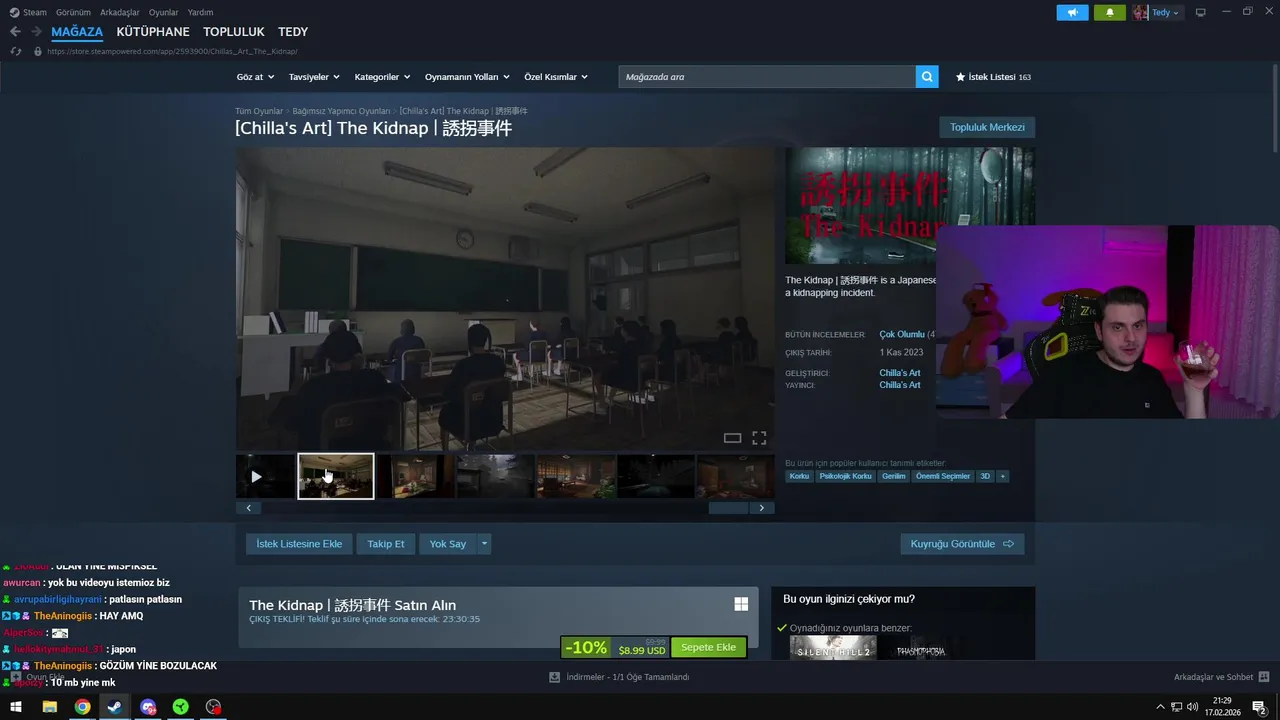Open the Windows notification center icon
The height and width of the screenshot is (720, 1280).
[1259, 707]
